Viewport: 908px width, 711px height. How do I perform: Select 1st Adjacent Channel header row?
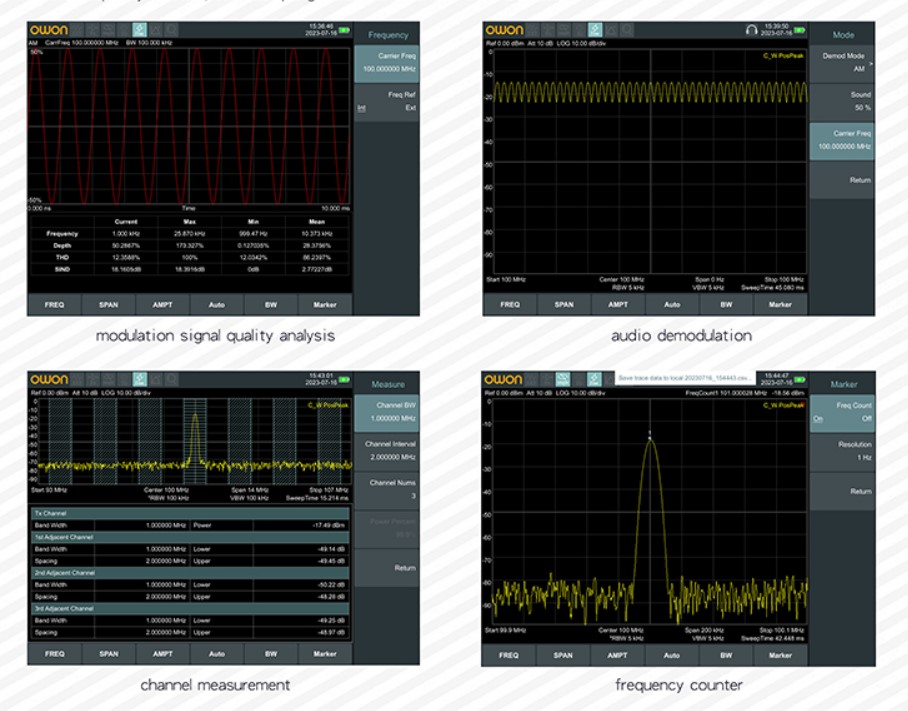[x=191, y=537]
